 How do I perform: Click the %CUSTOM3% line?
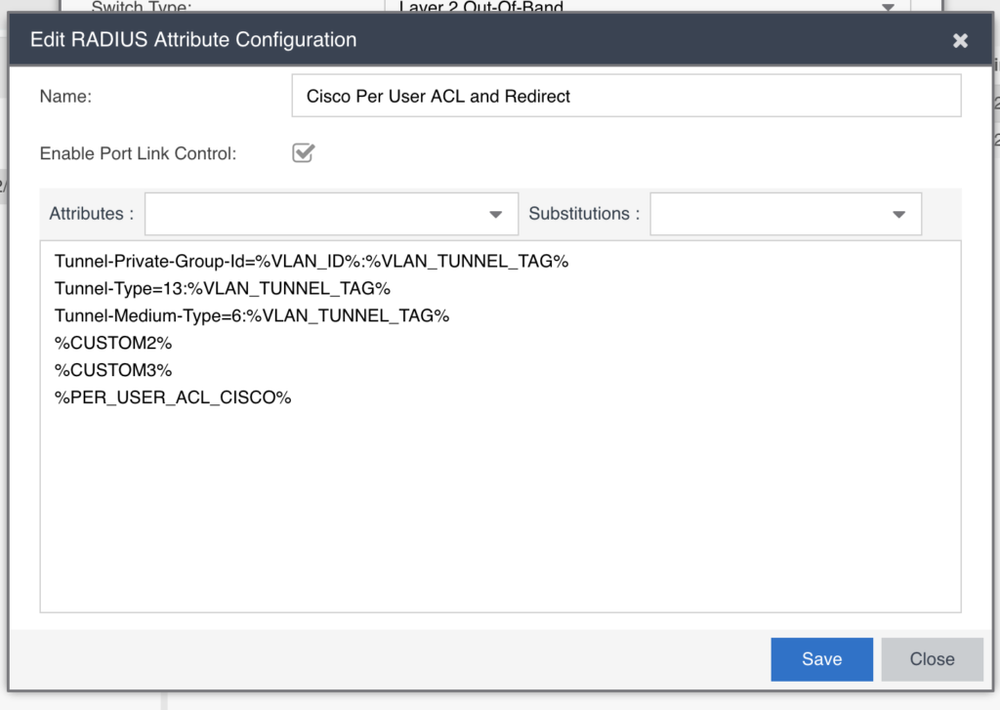click(x=113, y=371)
